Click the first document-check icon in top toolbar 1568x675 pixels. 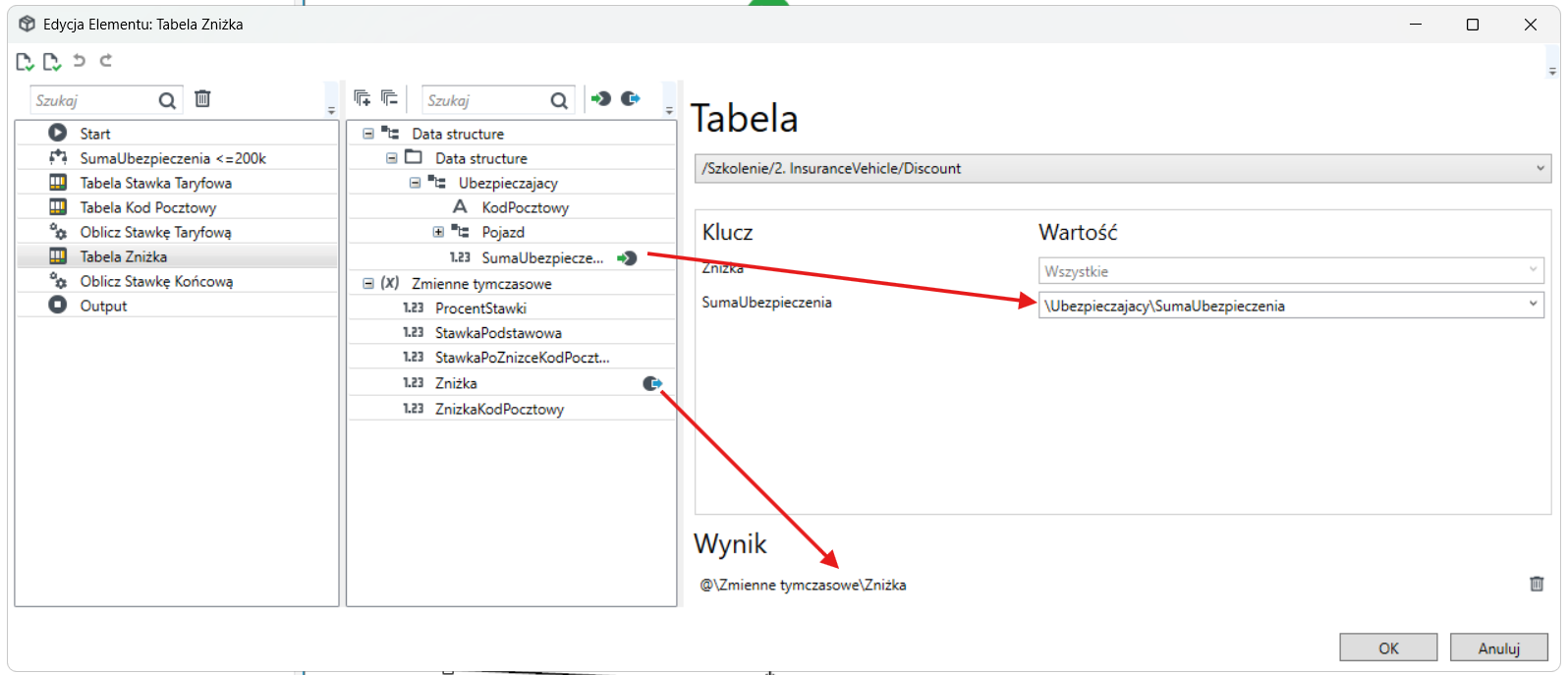(25, 62)
